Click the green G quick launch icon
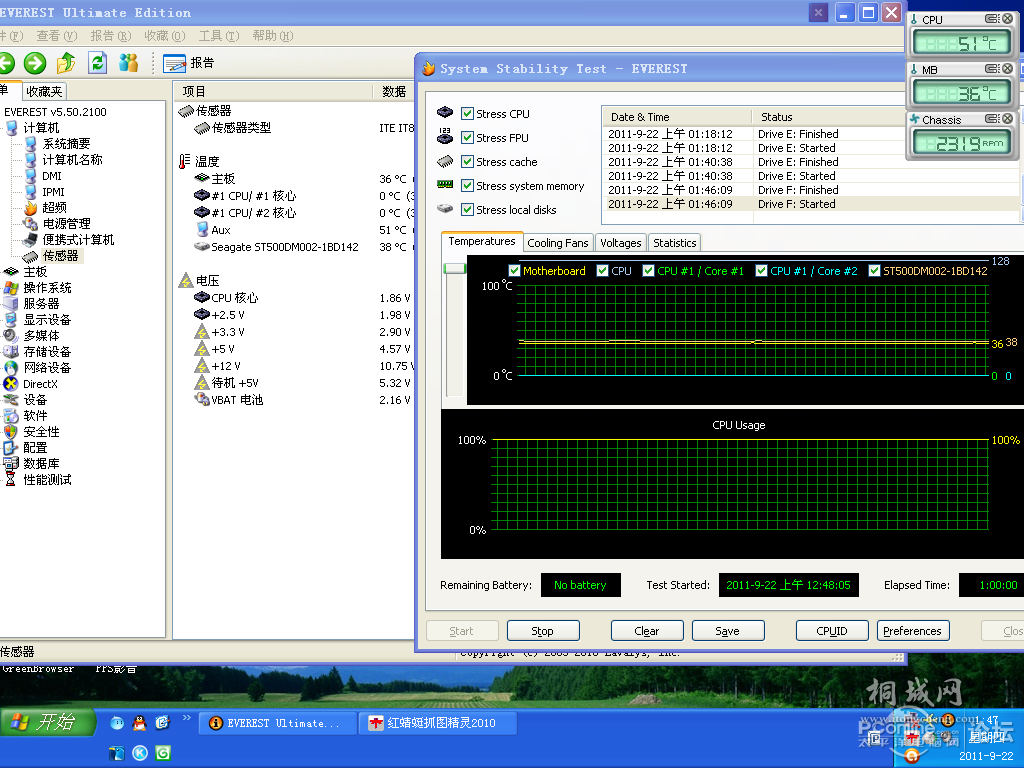This screenshot has height=768, width=1024. (x=163, y=753)
